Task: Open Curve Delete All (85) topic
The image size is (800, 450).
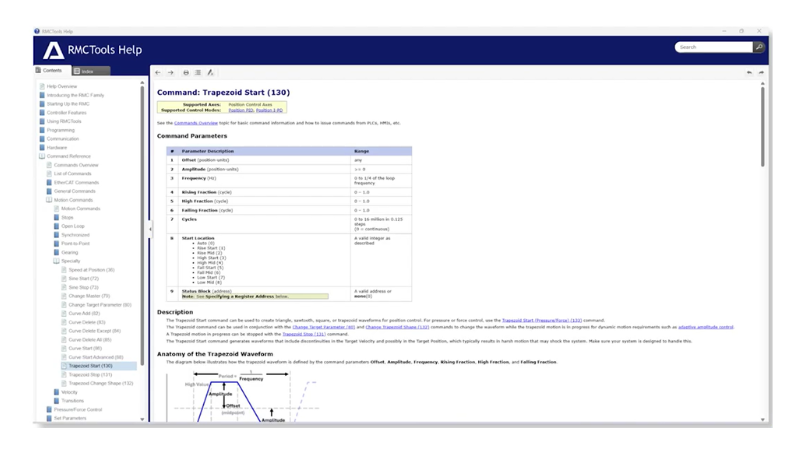Action: tap(90, 339)
